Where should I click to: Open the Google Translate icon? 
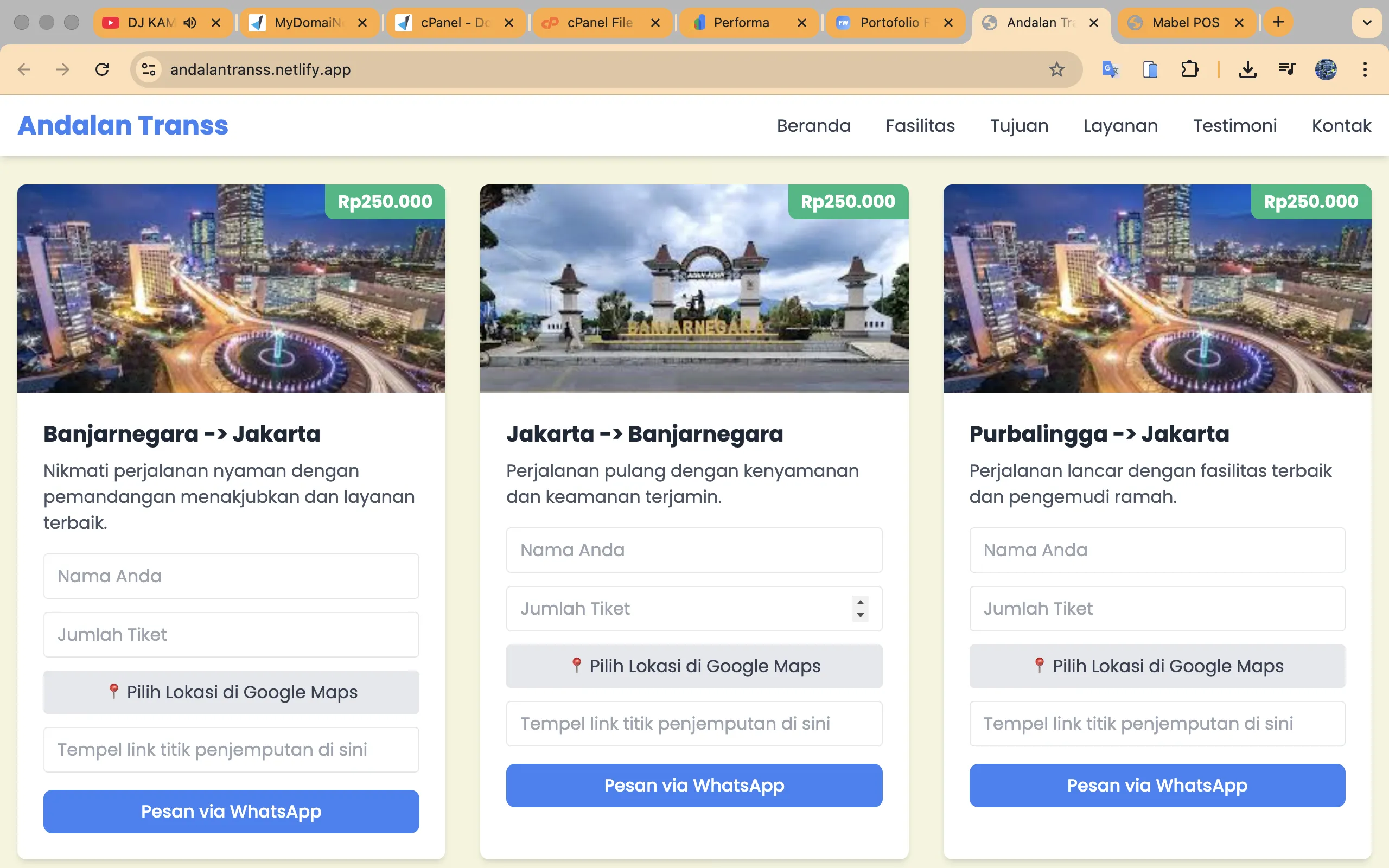pyautogui.click(x=1110, y=69)
